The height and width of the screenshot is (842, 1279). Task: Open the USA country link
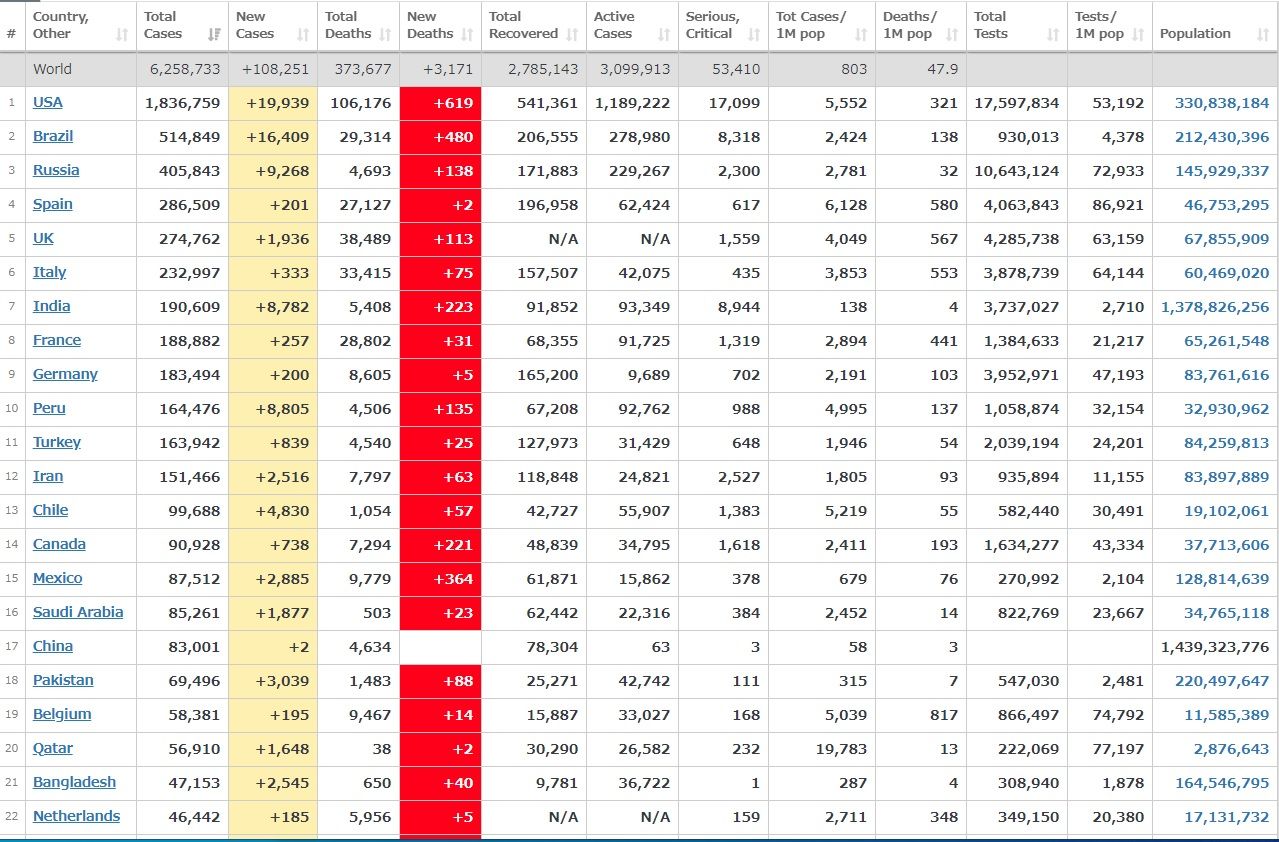[x=47, y=102]
